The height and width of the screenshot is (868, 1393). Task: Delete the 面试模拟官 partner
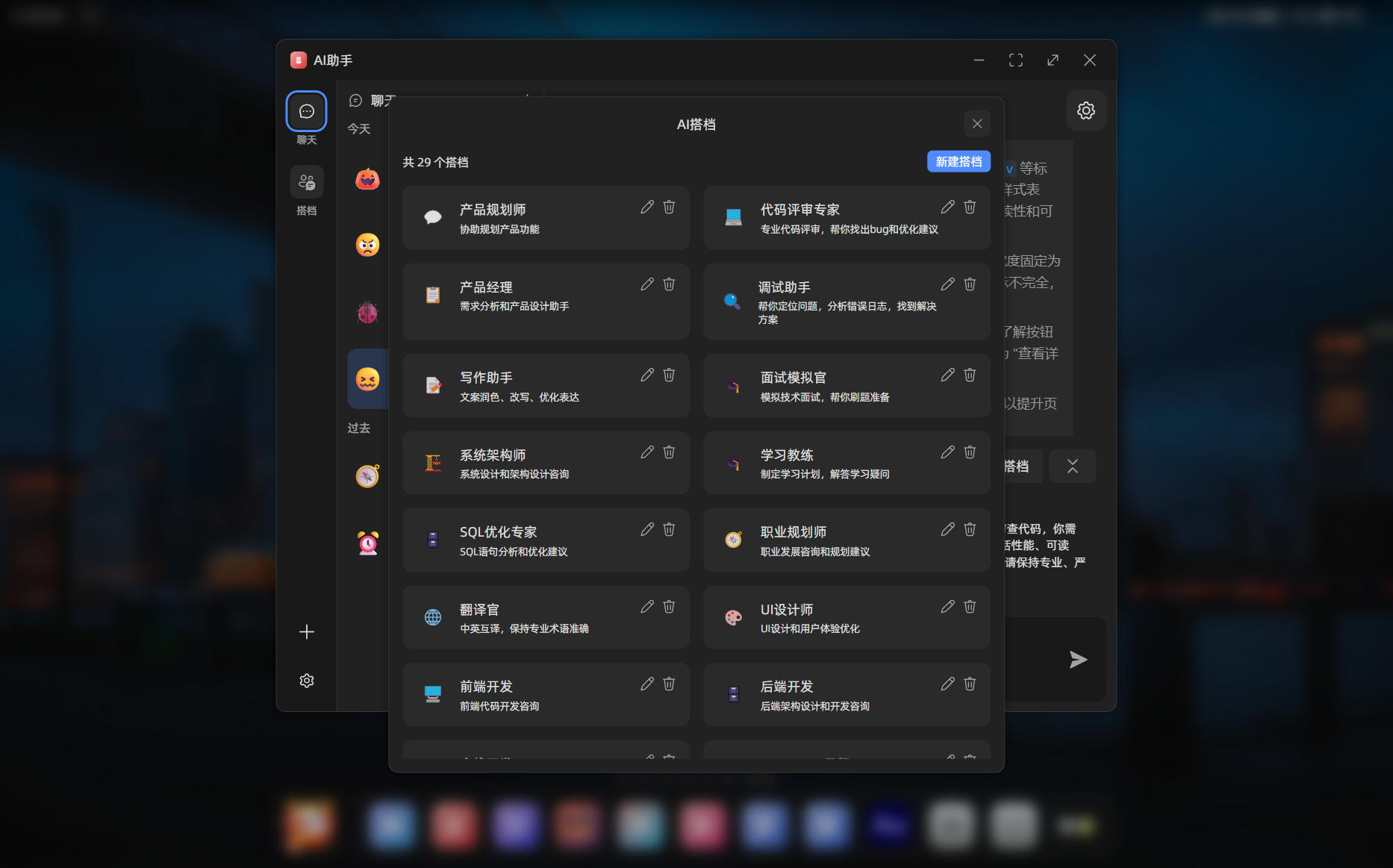click(969, 375)
